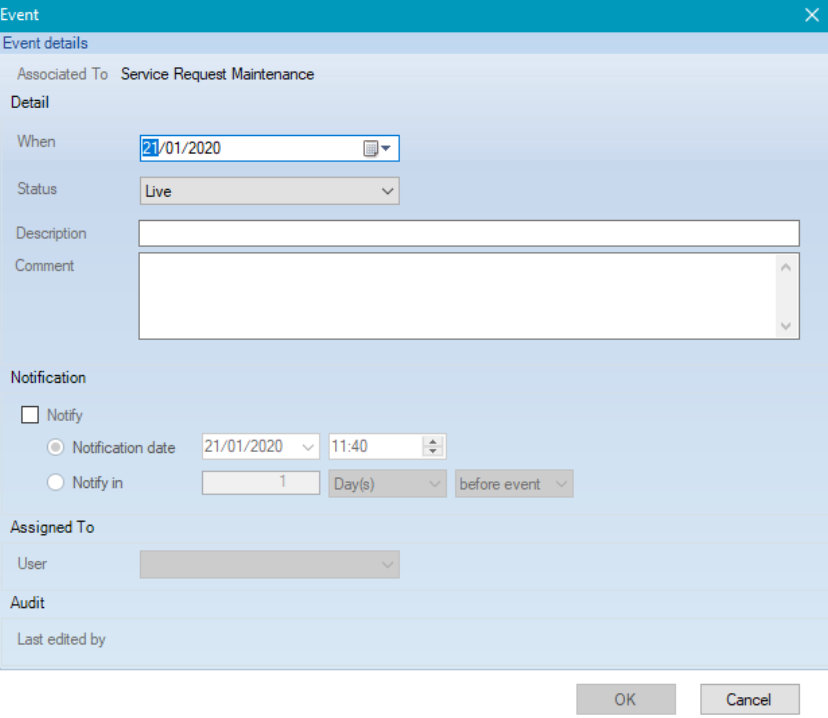The image size is (828, 718).
Task: Decrease notification time with down spinner arrow
Action: point(433,453)
